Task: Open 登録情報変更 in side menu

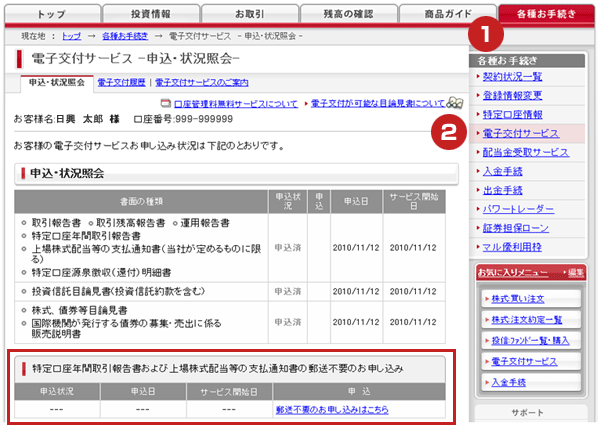Action: pos(512,95)
